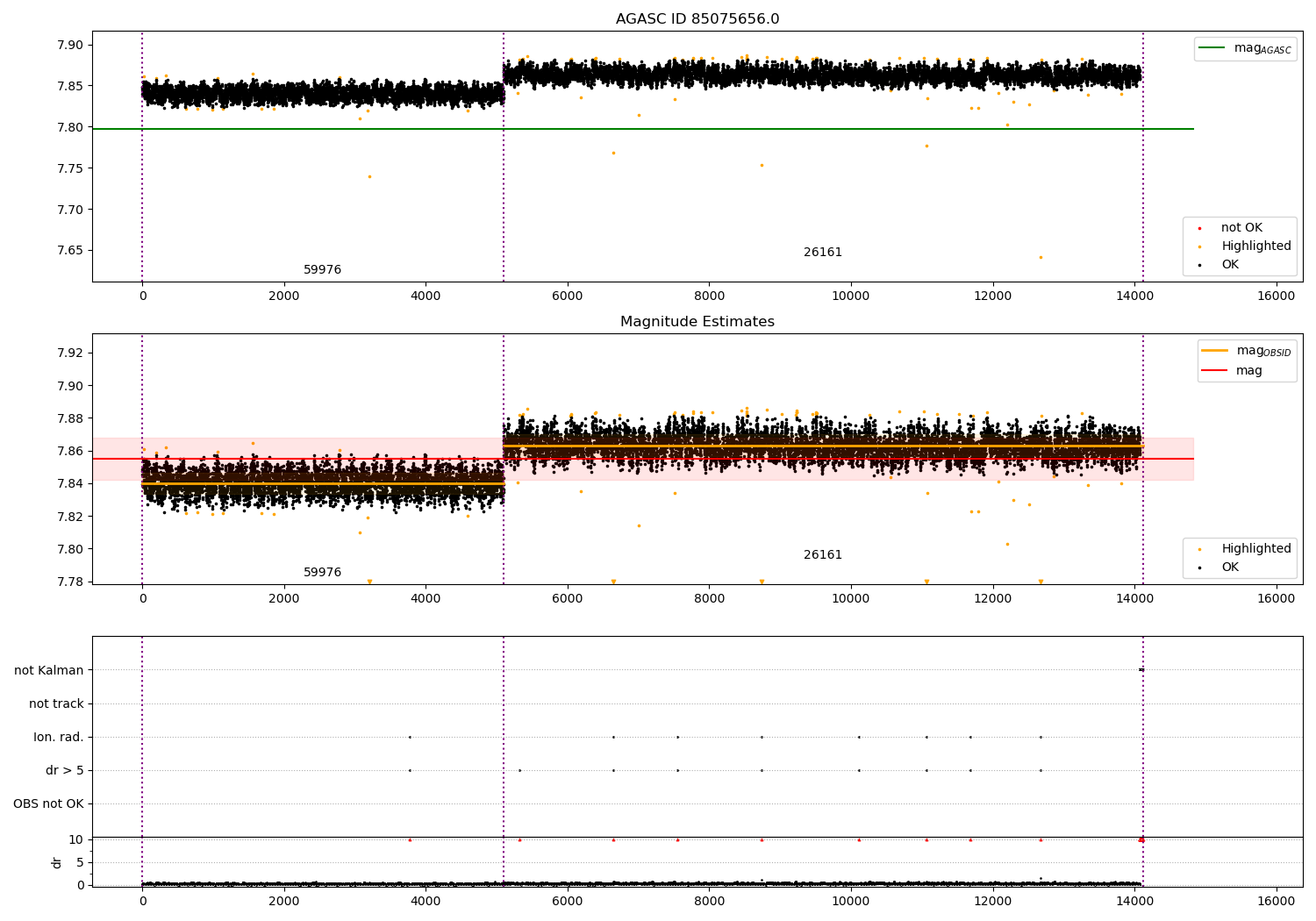Screen dimensions: 1316x921
Task: Click the '7.78' tick on the middle plot's y-axis
Action: click(x=71, y=582)
